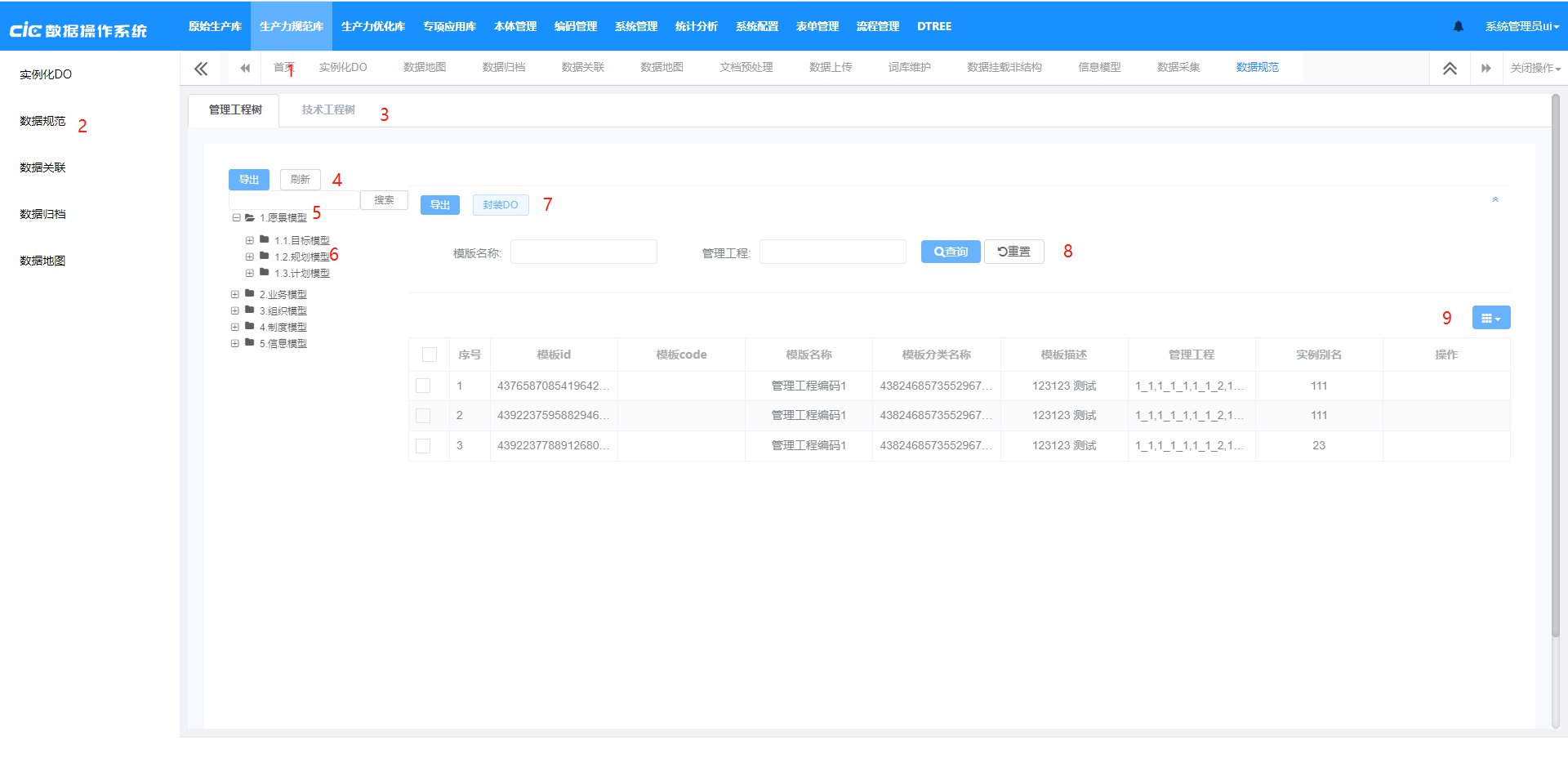Check the checkbox for row 1
Screen dimensions: 1568x763
(423, 386)
